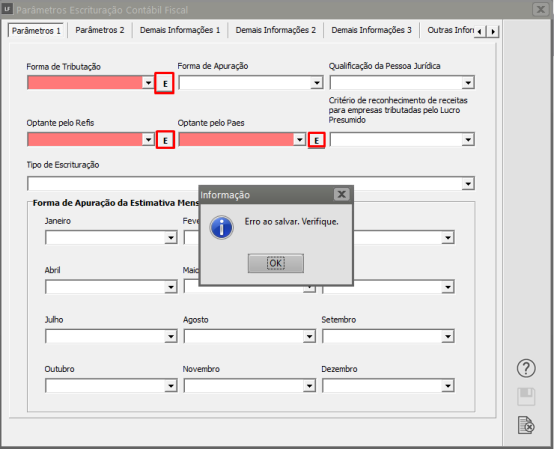Click the help question mark icon
The image size is (554, 449).
pyautogui.click(x=526, y=368)
